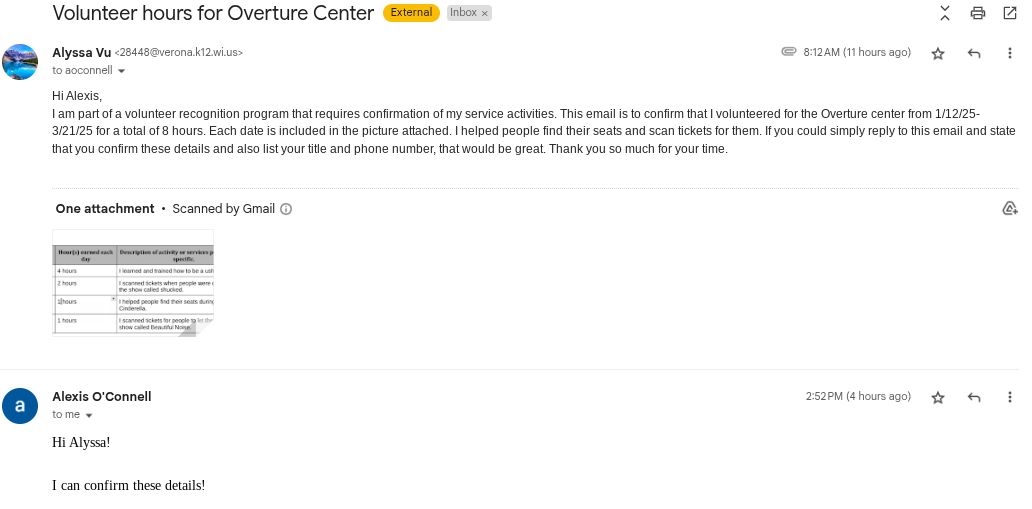Star Alexis O'Connell's reply message
This screenshot has height=509, width=1032.
point(938,397)
